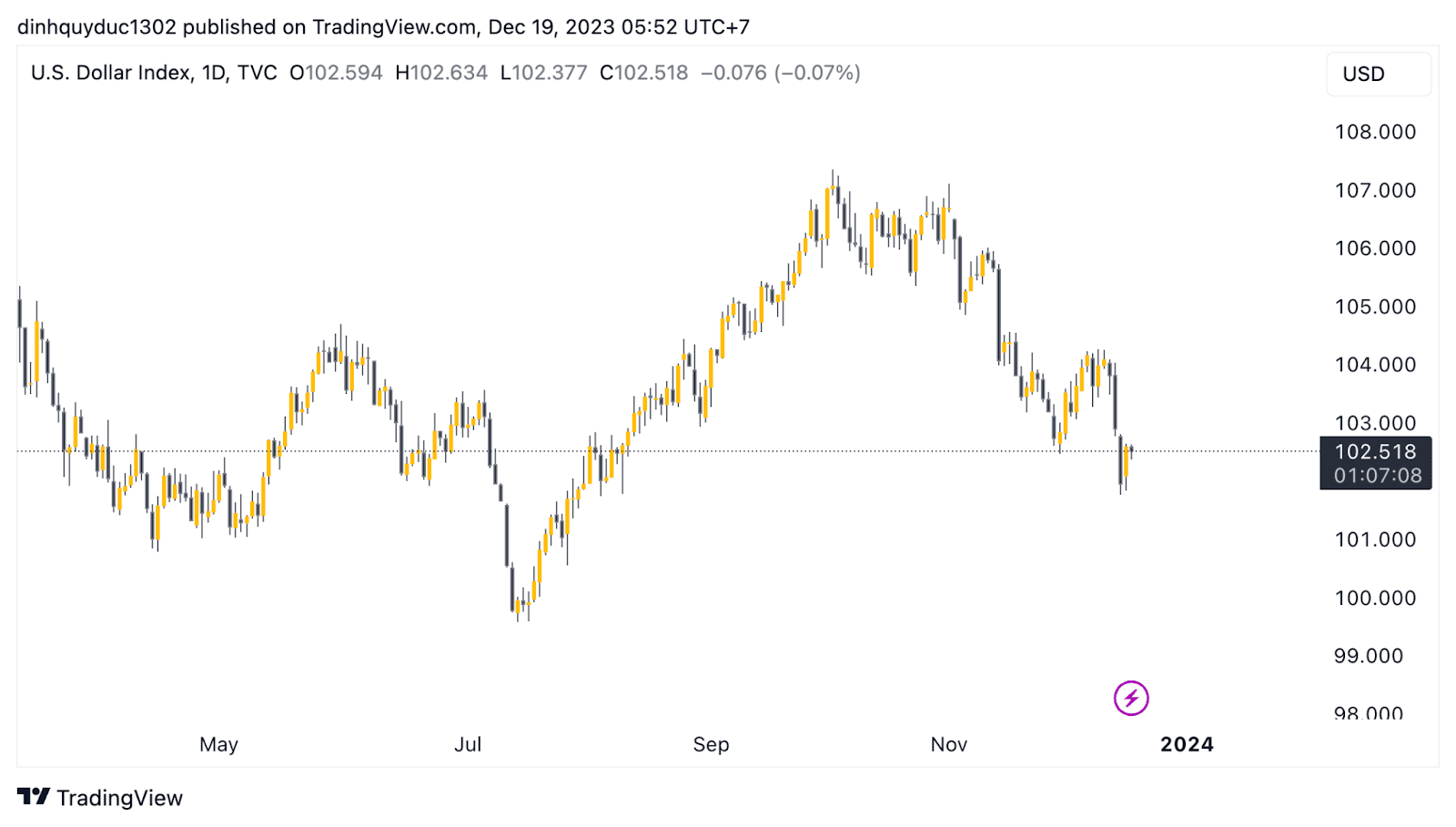1456x827 pixels.
Task: Click the close value C102.518
Action: [x=644, y=73]
